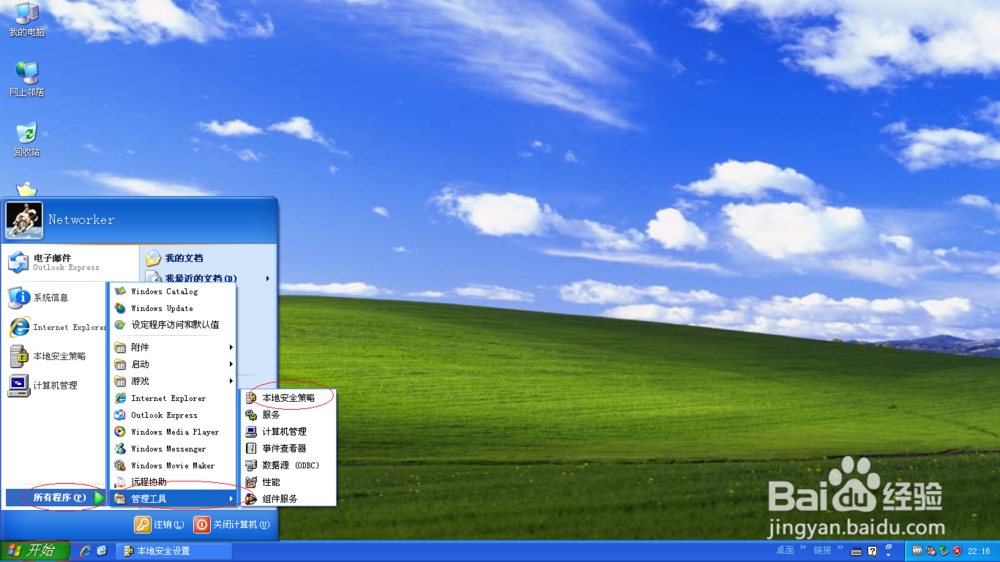
Task: Expand the 启动 program folder
Action: 173,364
